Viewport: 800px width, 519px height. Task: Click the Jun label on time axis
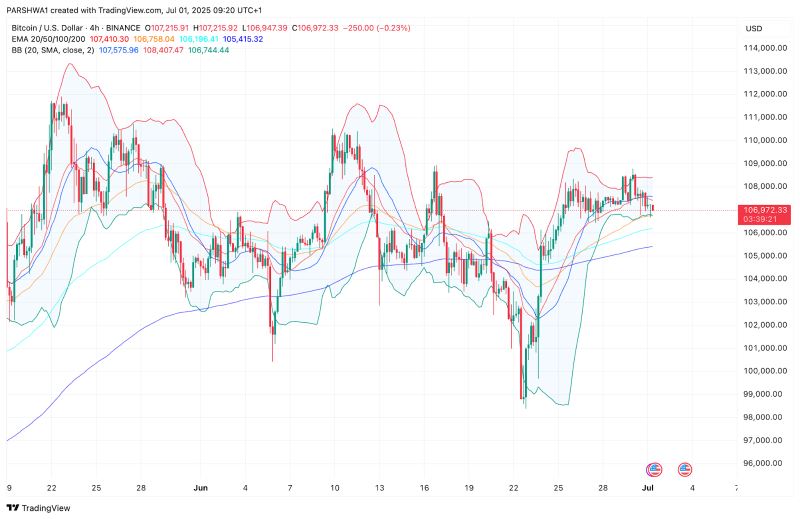(199, 489)
